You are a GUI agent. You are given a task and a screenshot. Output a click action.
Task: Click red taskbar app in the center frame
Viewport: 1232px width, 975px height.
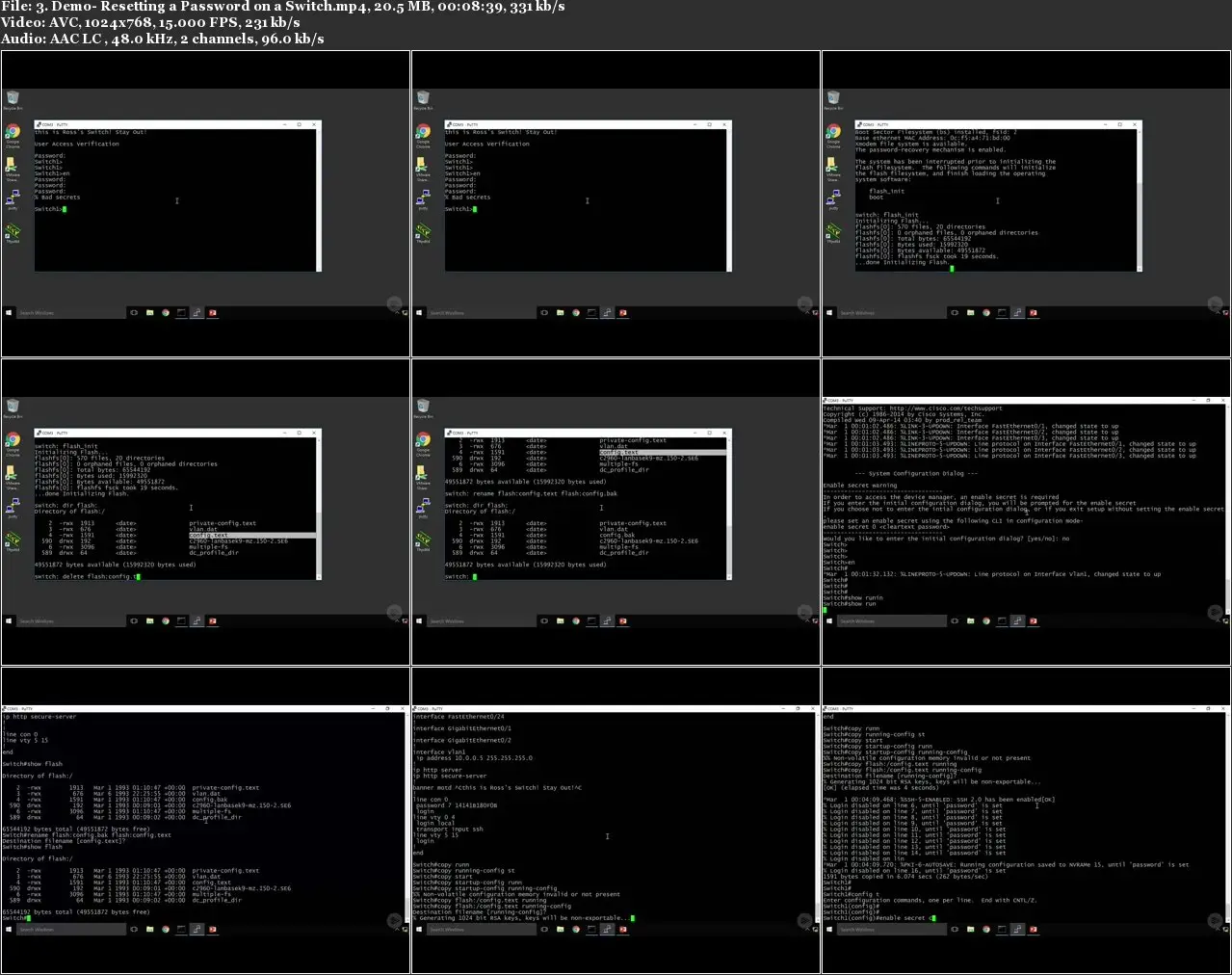click(x=623, y=620)
